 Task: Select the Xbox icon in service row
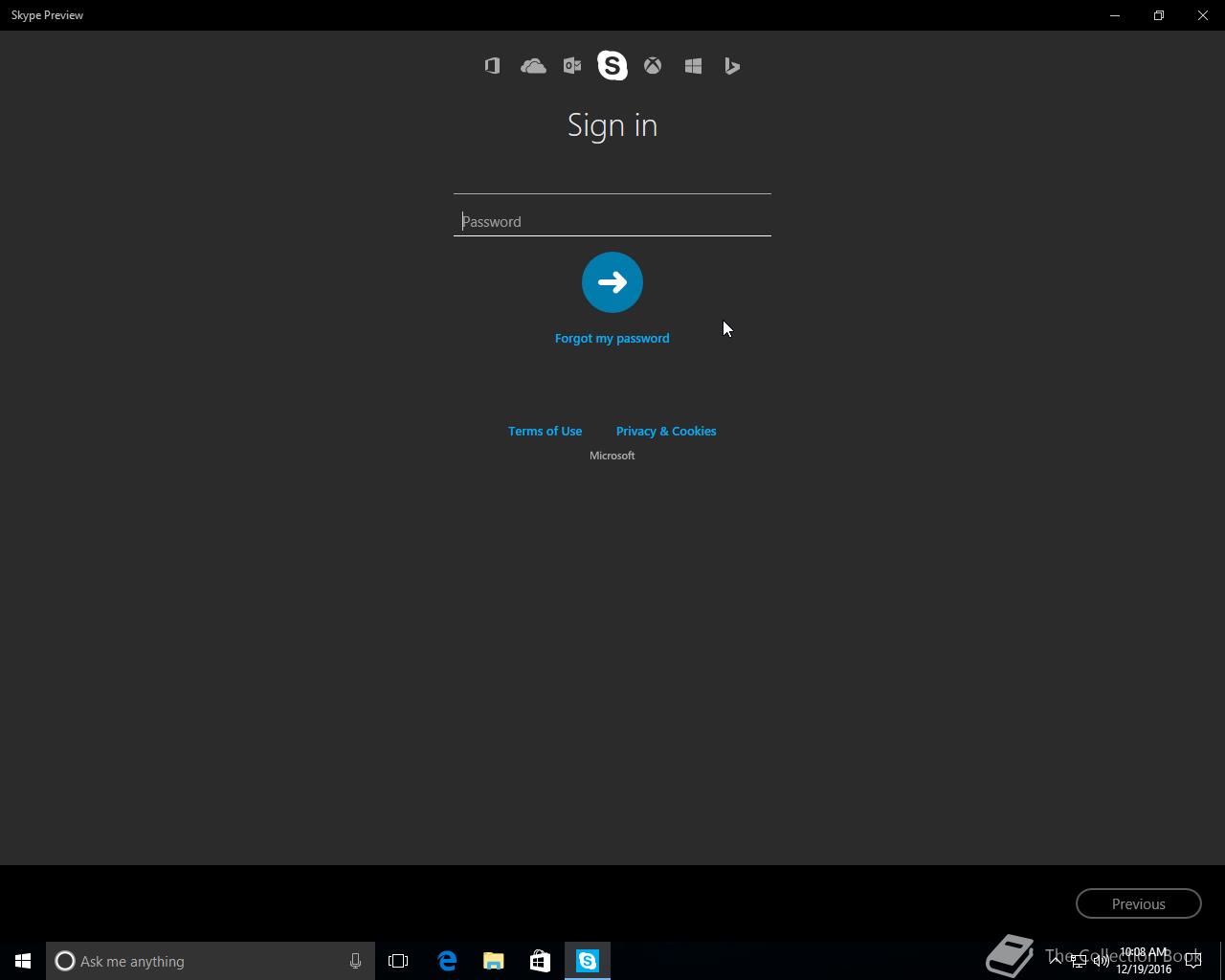pyautogui.click(x=653, y=66)
